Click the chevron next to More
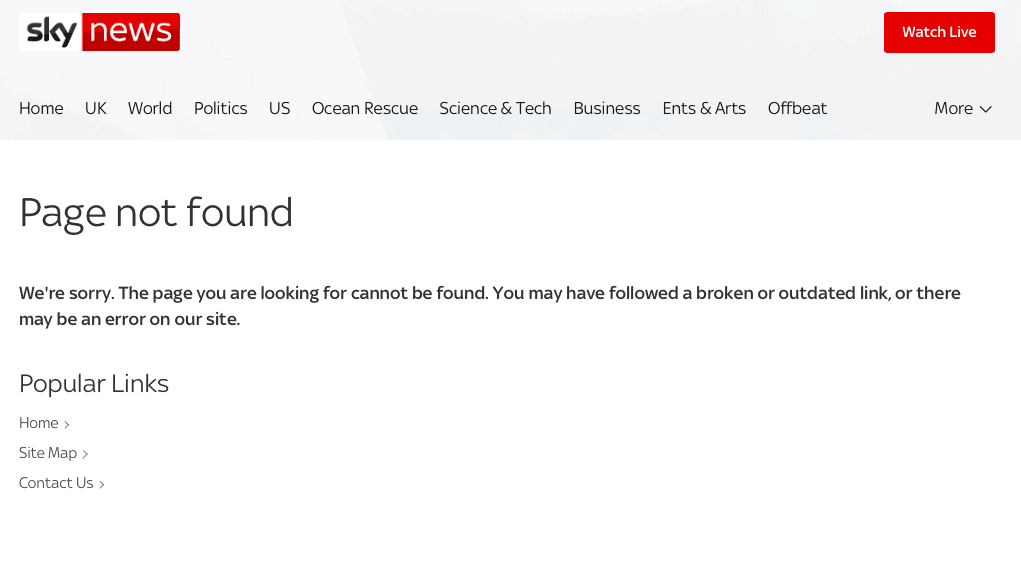Screen dimensions: 1021x561 coord(986,109)
